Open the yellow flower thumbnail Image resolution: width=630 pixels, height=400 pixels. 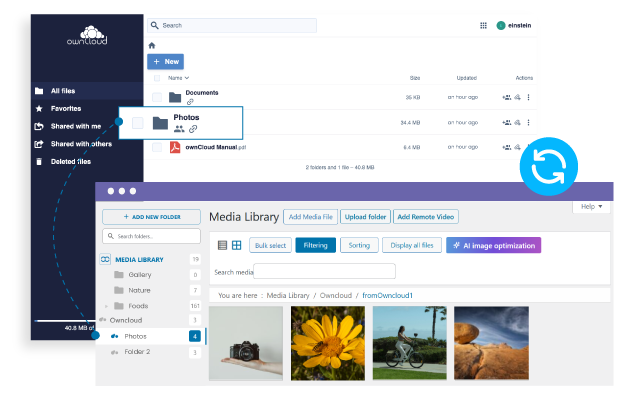click(x=328, y=343)
